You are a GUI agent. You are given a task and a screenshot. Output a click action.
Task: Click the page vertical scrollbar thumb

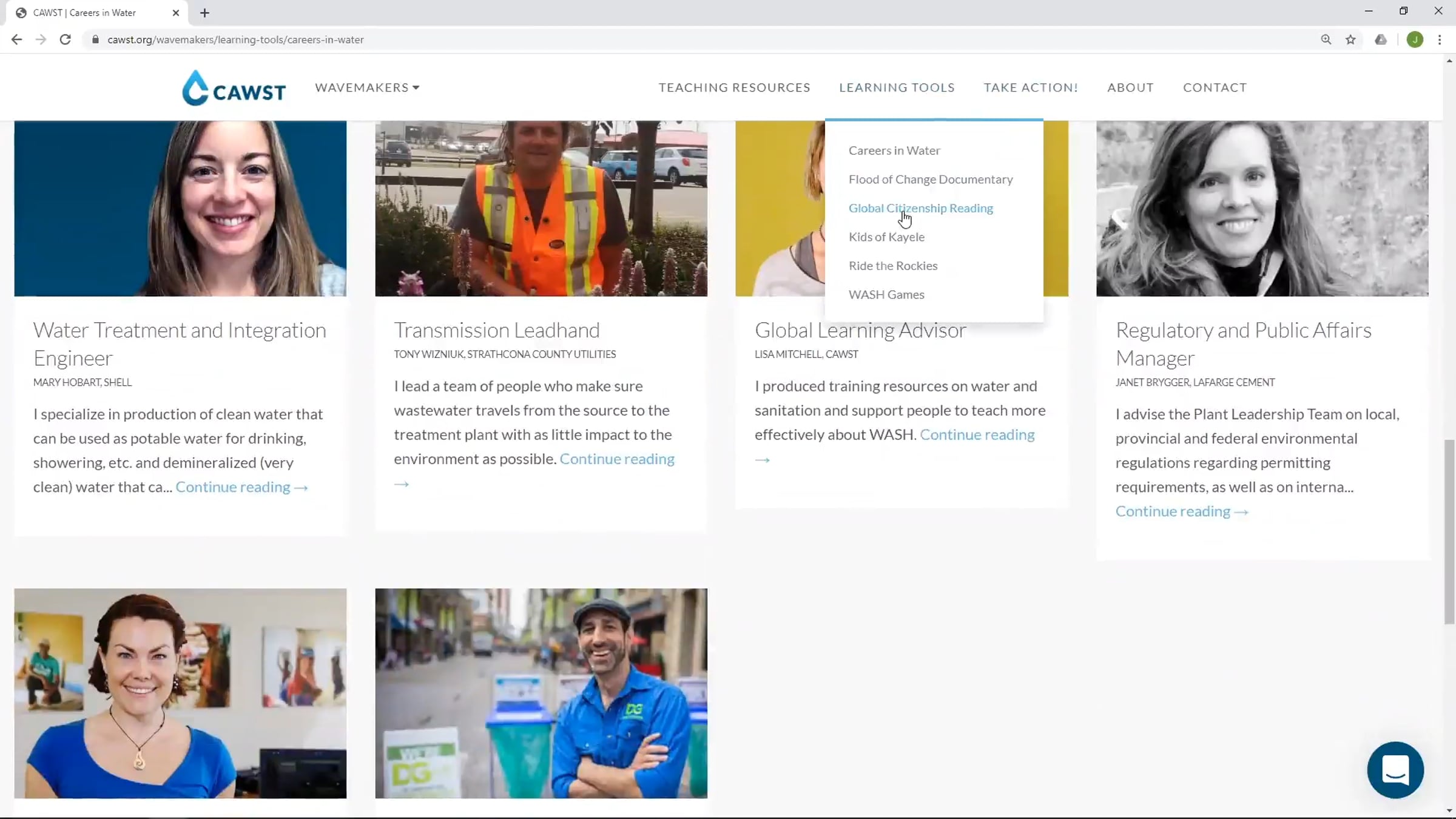pos(1449,531)
